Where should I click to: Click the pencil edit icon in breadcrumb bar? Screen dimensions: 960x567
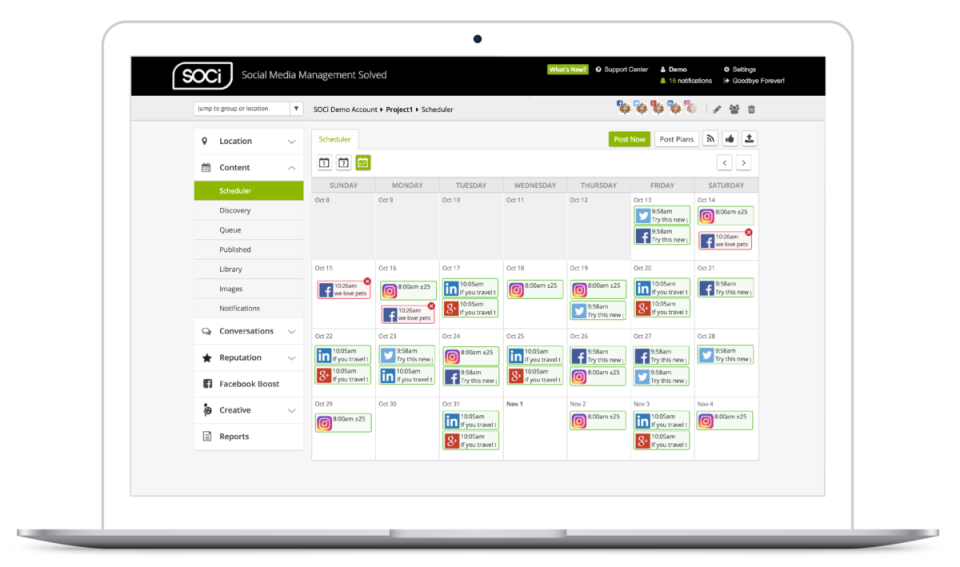[717, 110]
